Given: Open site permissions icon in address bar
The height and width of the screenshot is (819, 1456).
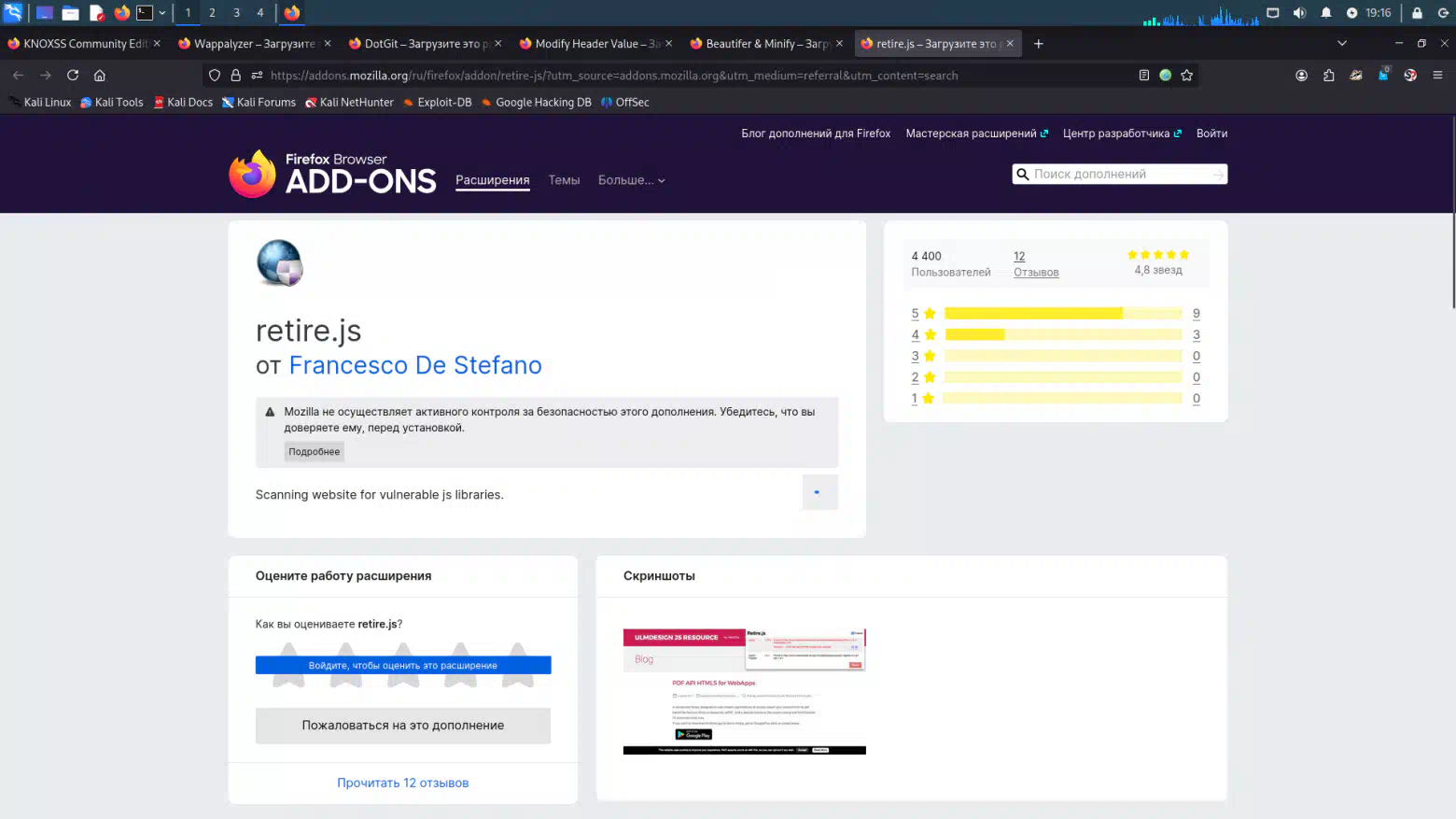Looking at the screenshot, I should 257,76.
